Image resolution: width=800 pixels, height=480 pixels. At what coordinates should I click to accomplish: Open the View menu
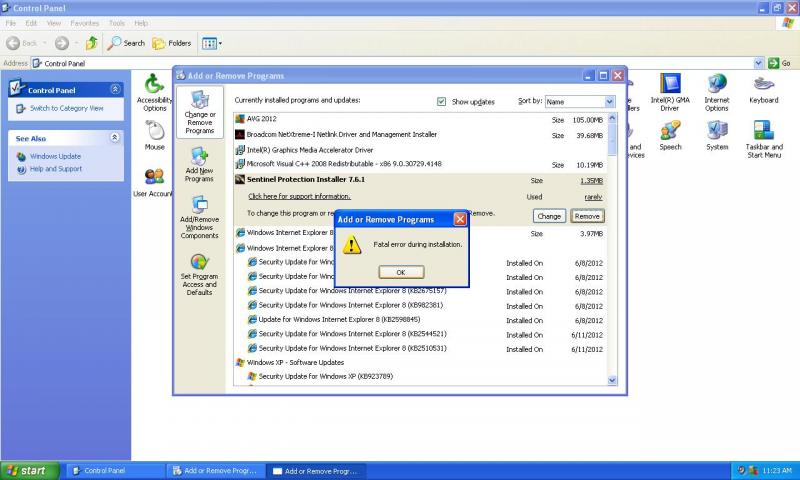click(x=54, y=23)
